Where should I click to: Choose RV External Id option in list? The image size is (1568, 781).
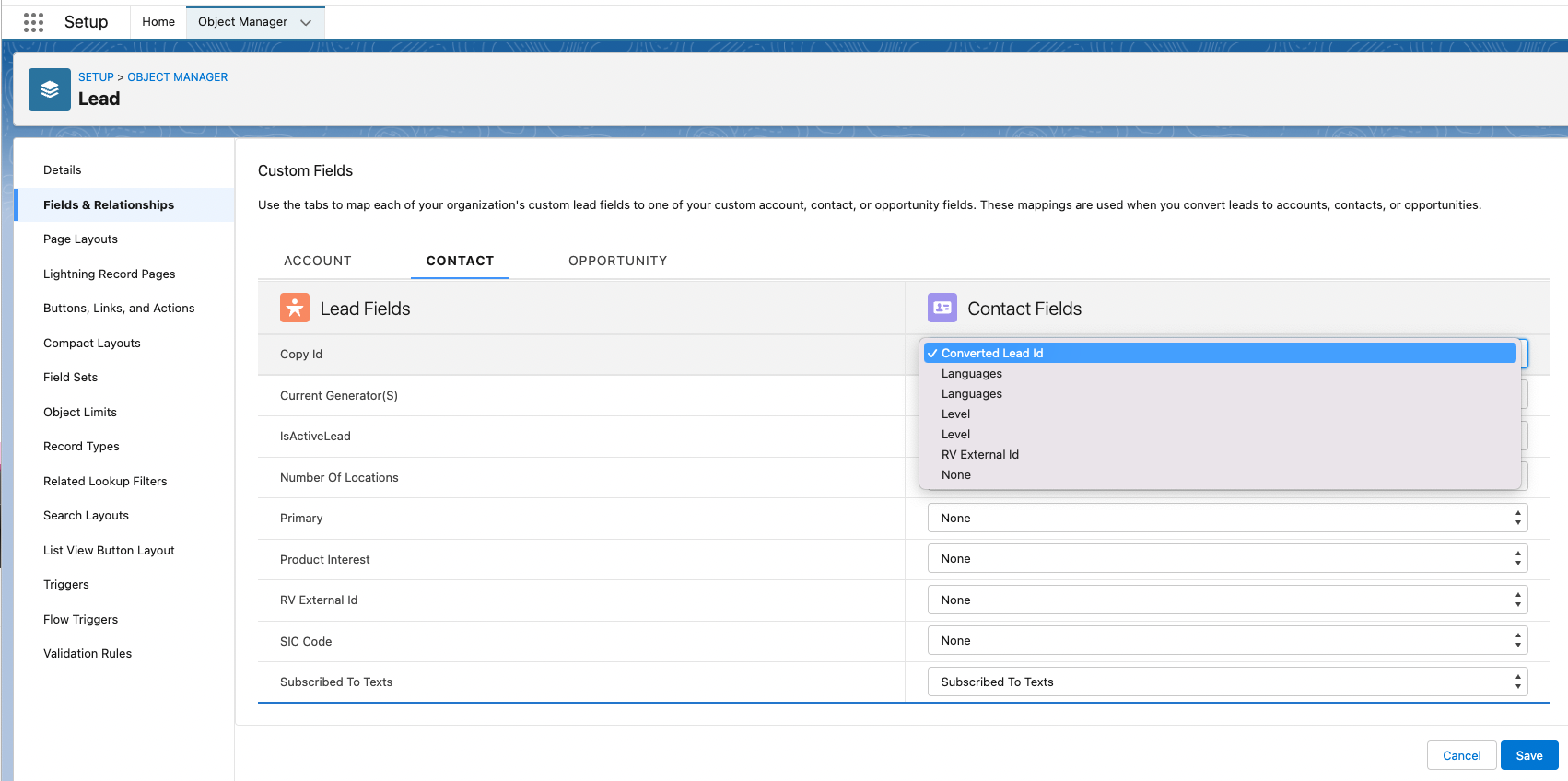click(x=1220, y=454)
